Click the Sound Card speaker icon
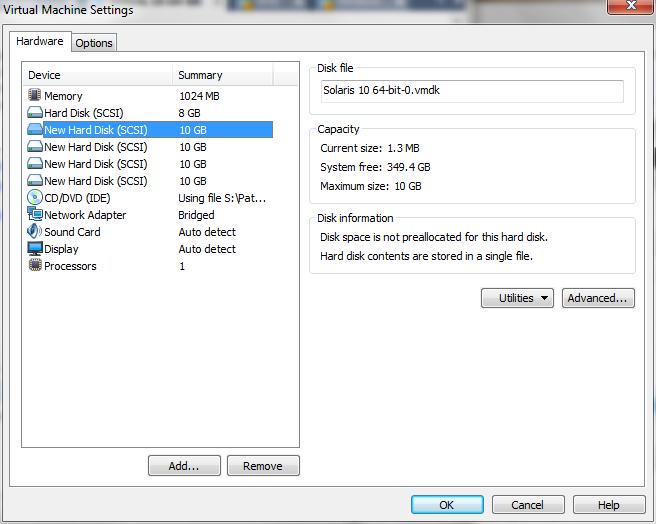656x524 pixels. 35,232
